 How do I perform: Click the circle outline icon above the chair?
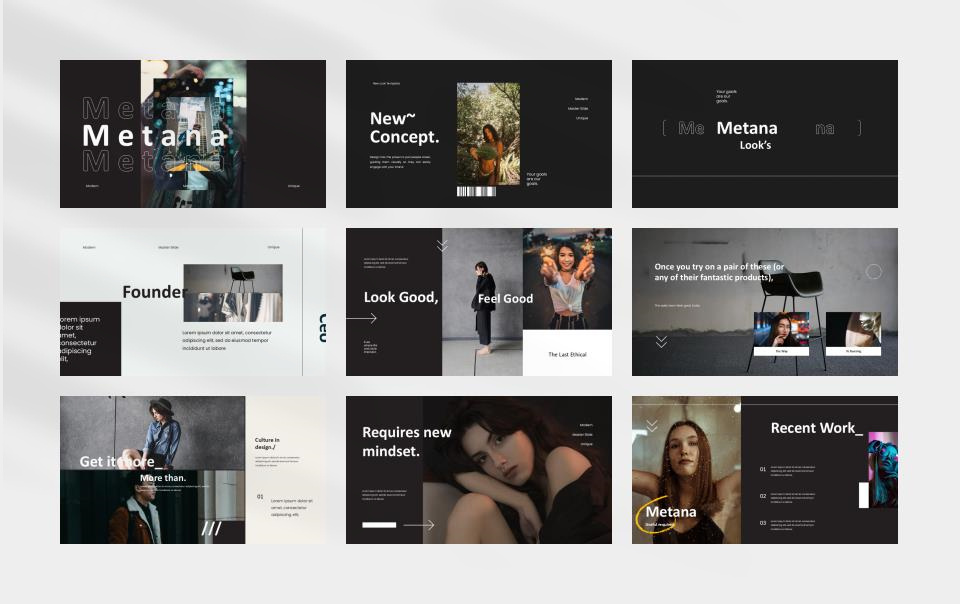pos(873,271)
